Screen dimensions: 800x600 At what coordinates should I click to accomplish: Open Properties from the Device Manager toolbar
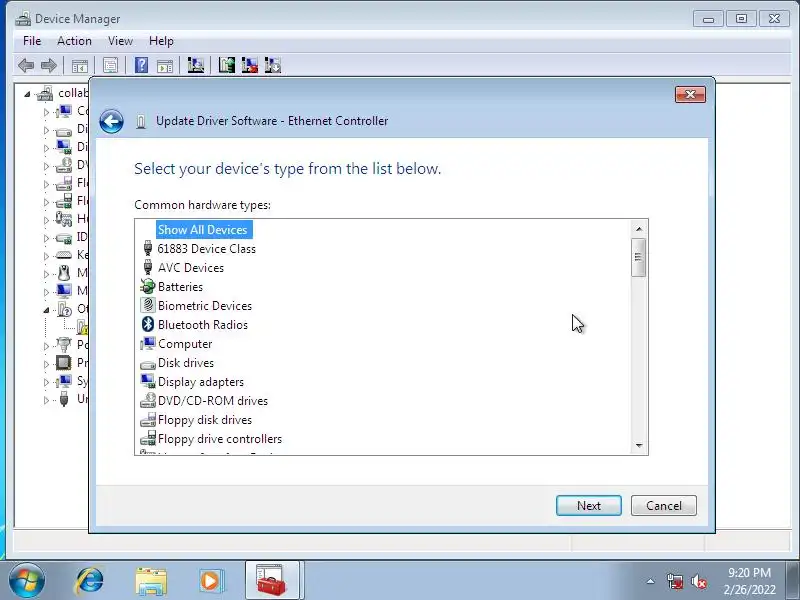[110, 65]
